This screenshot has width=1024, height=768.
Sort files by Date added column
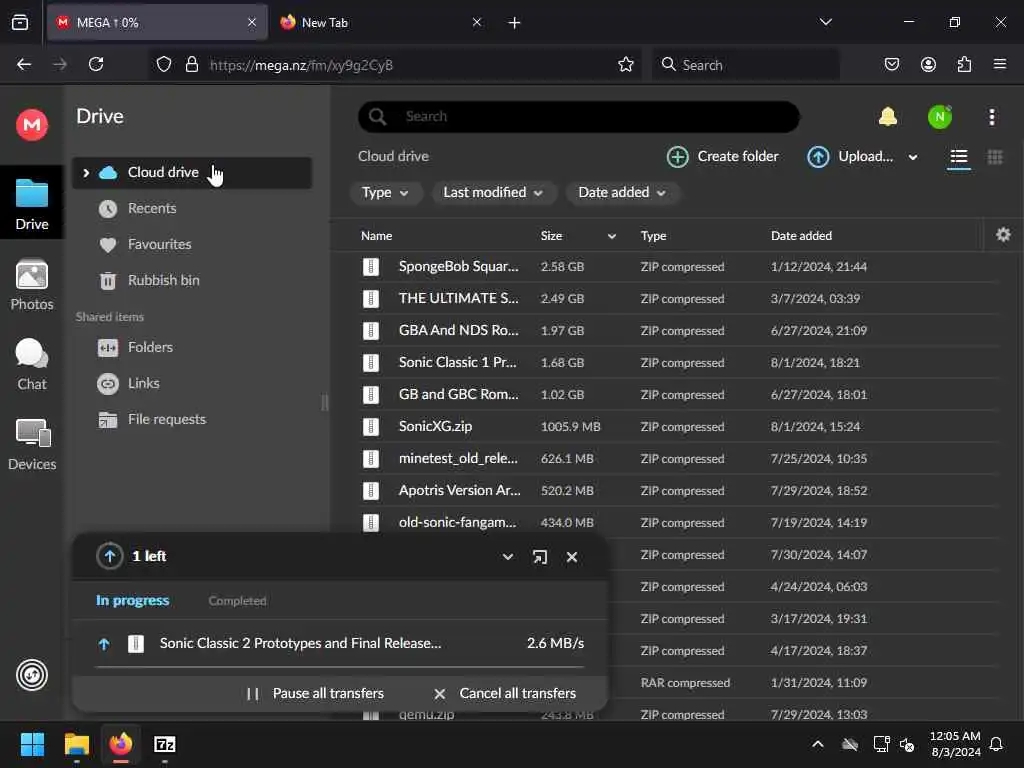(x=801, y=236)
